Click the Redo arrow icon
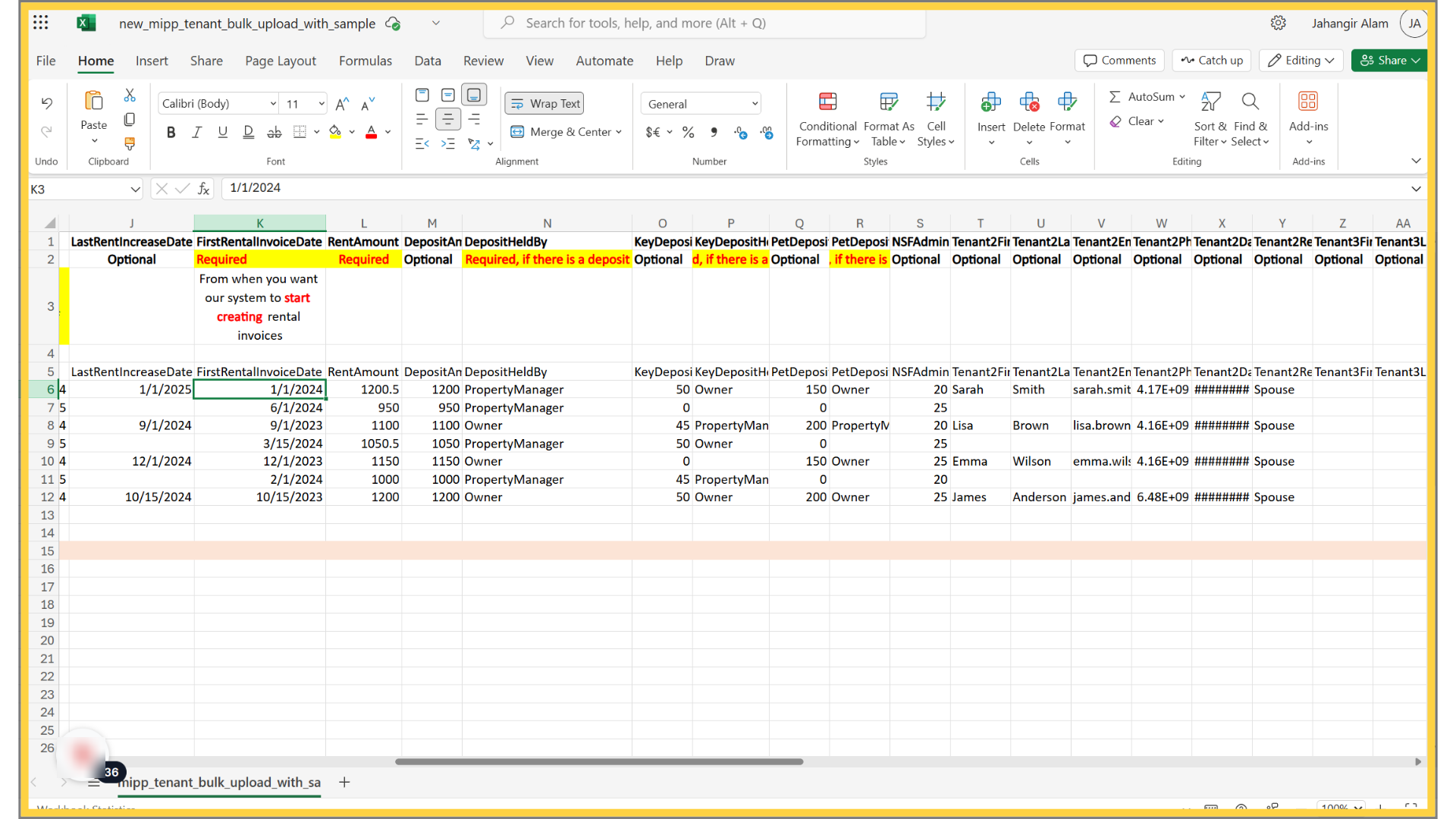Screen dimensions: 1456x819 [x=46, y=132]
